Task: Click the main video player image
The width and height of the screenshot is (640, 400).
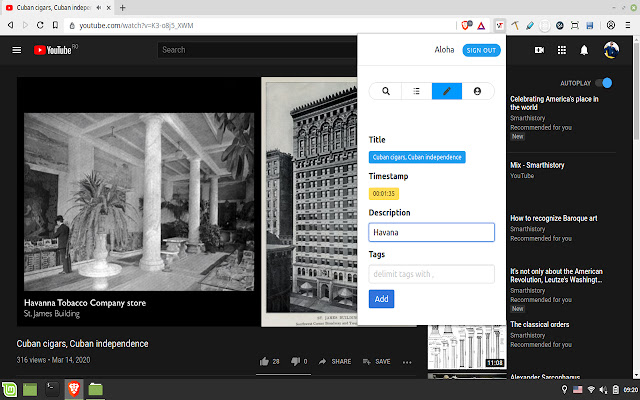Action: pos(187,201)
